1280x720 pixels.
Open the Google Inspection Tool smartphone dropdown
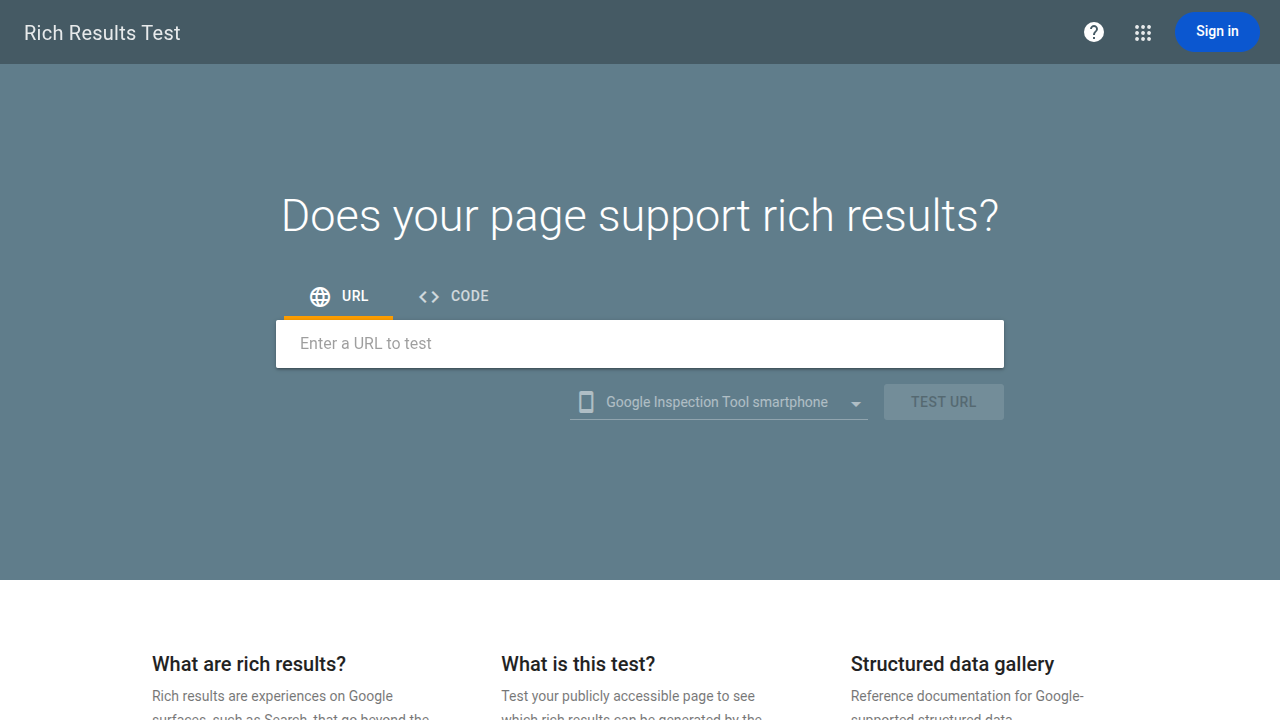point(718,401)
